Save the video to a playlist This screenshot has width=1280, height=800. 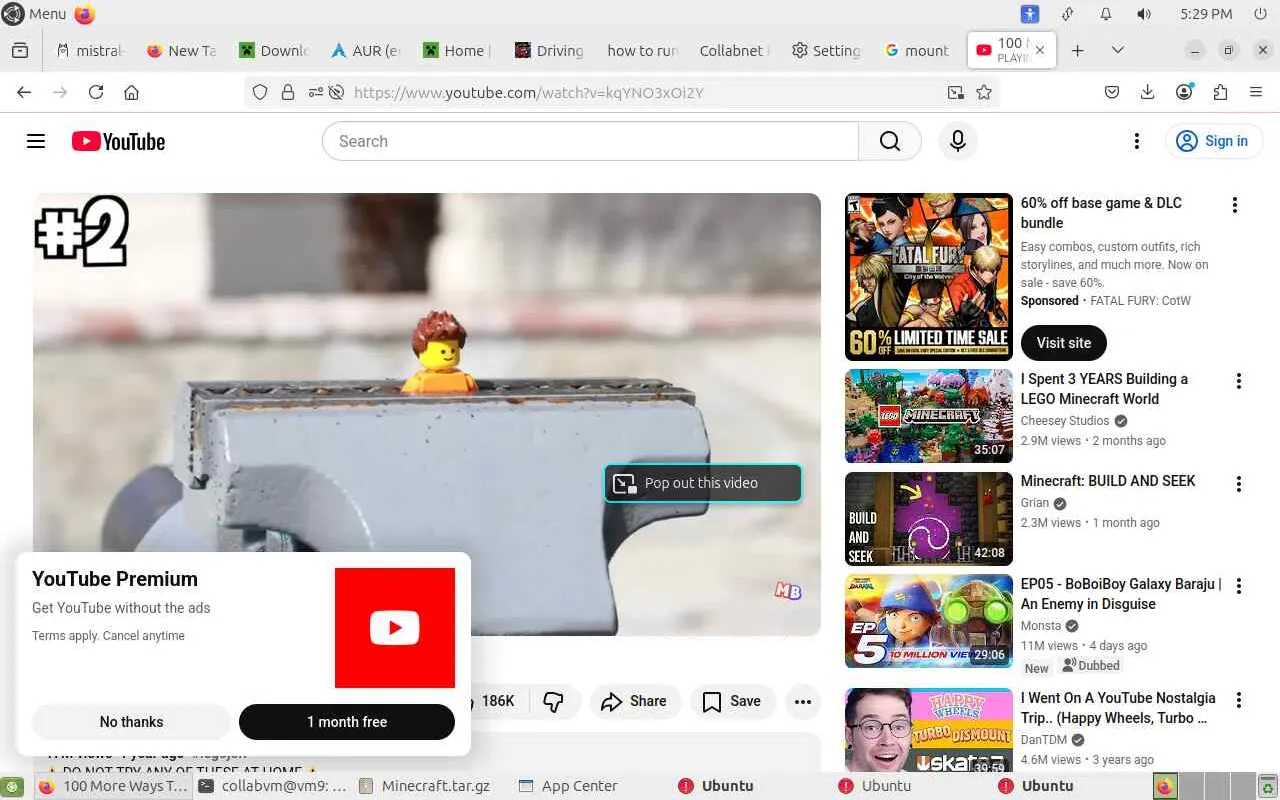click(731, 701)
